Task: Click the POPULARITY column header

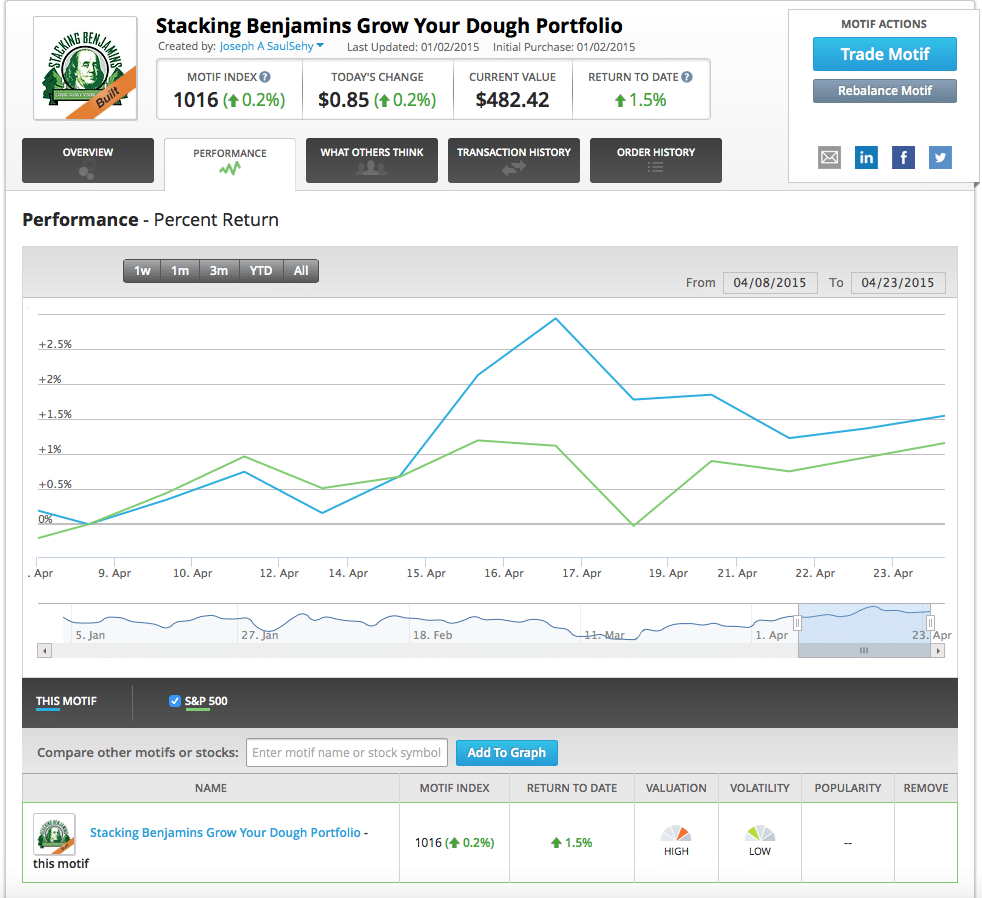Action: 848,788
